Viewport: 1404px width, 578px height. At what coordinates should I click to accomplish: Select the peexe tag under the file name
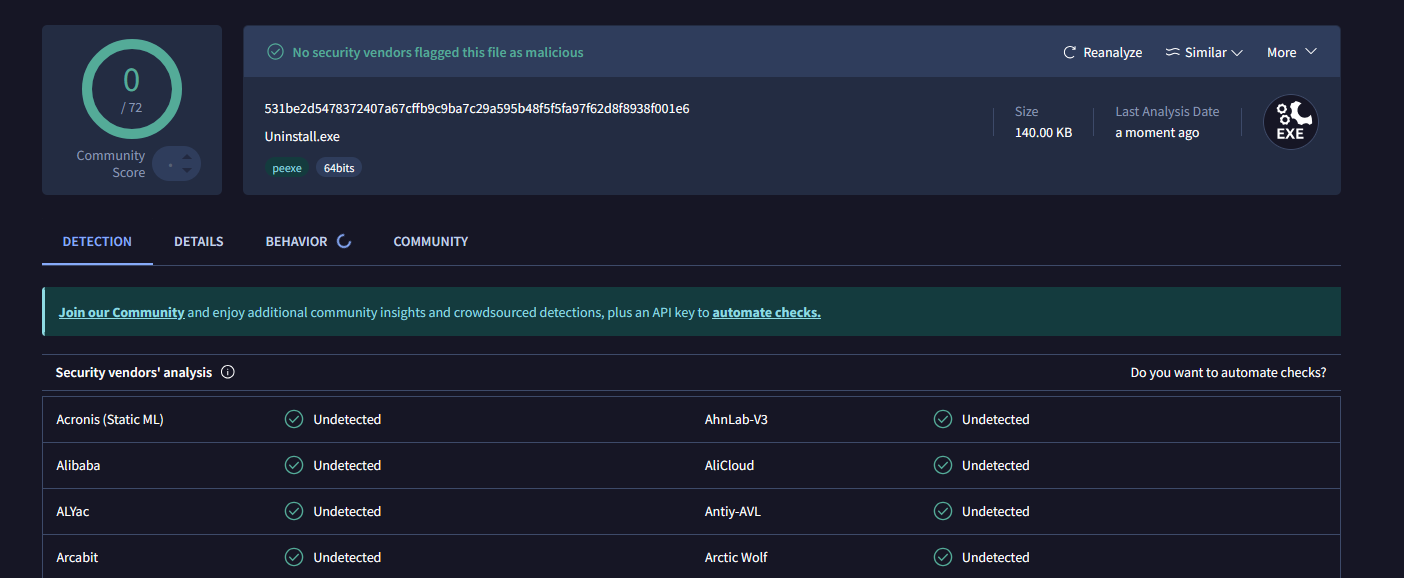(287, 167)
